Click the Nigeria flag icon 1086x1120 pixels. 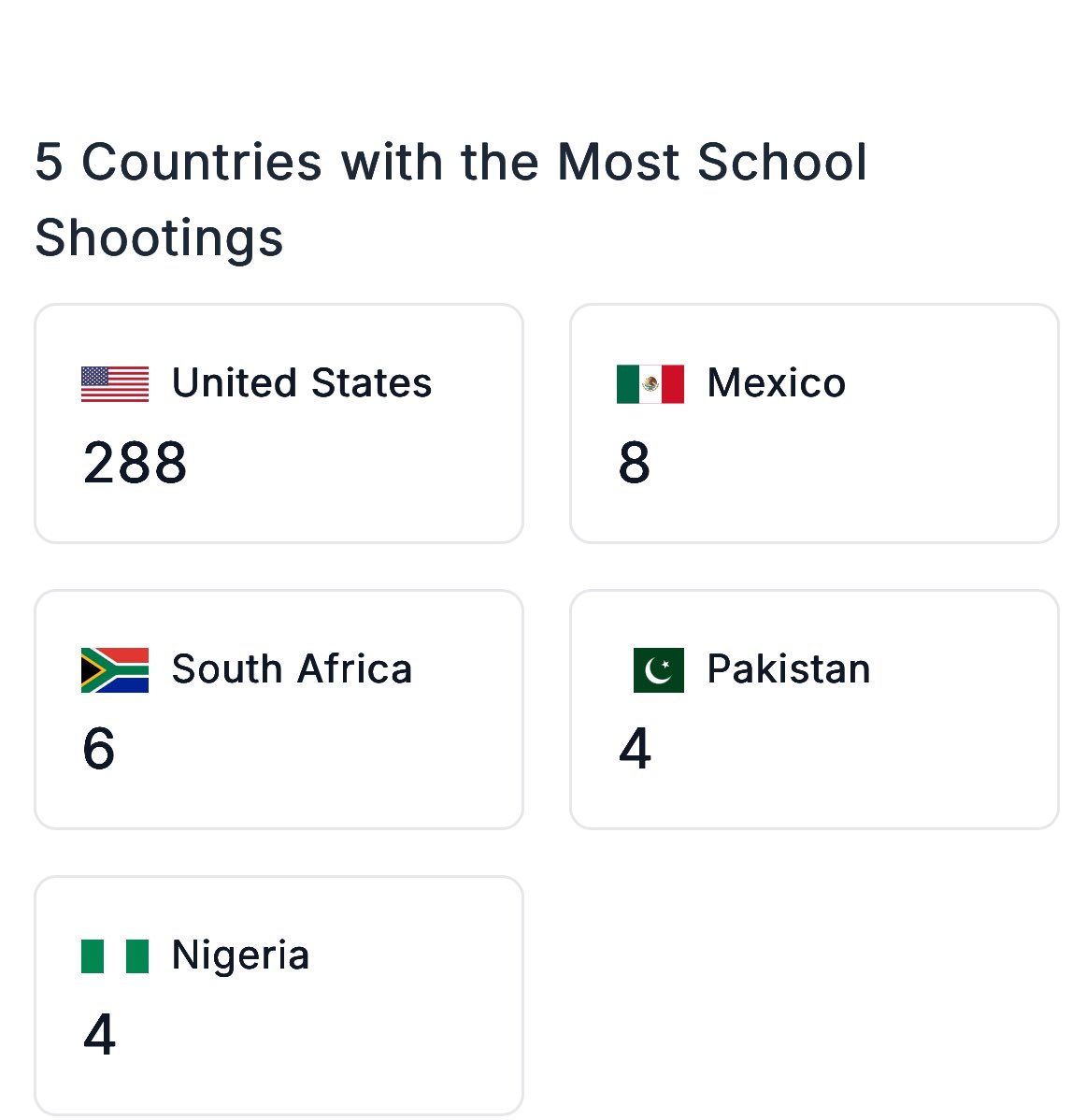click(x=115, y=955)
